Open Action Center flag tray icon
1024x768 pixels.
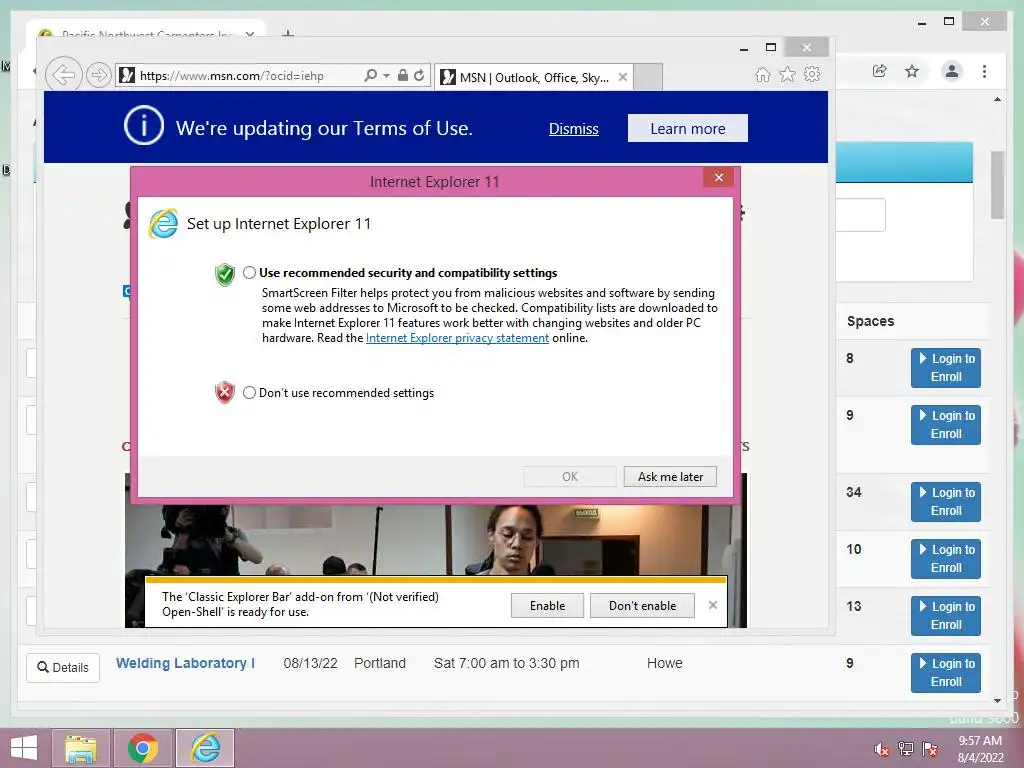(930, 749)
